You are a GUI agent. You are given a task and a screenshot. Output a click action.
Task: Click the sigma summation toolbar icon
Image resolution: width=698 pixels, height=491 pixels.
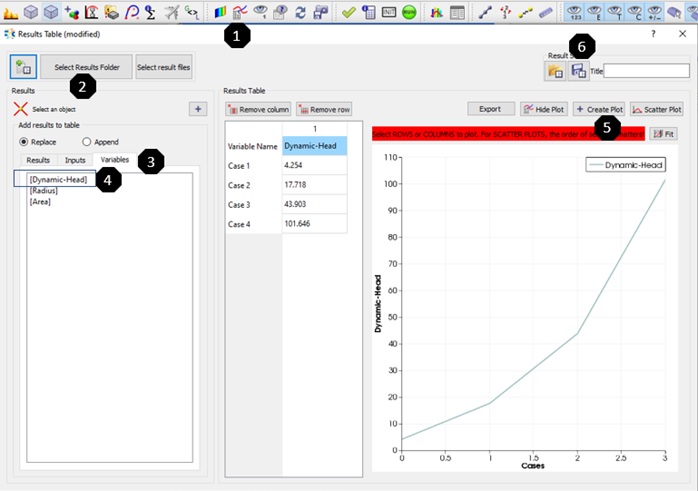[150, 12]
